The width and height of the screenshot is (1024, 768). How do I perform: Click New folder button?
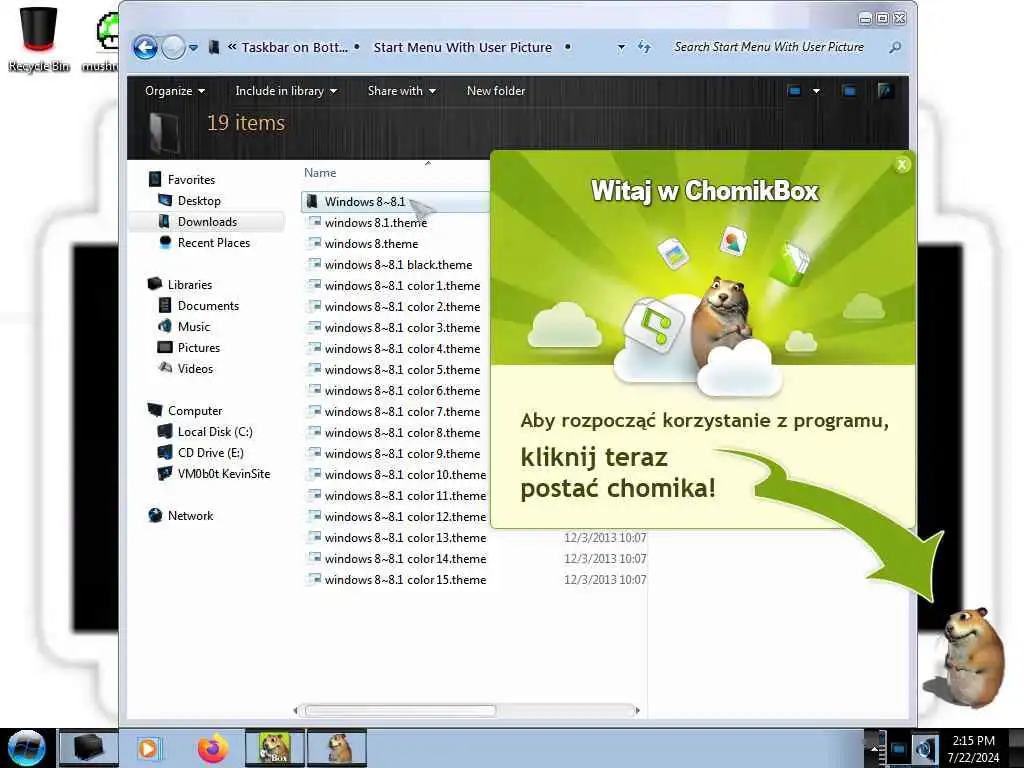click(x=496, y=91)
